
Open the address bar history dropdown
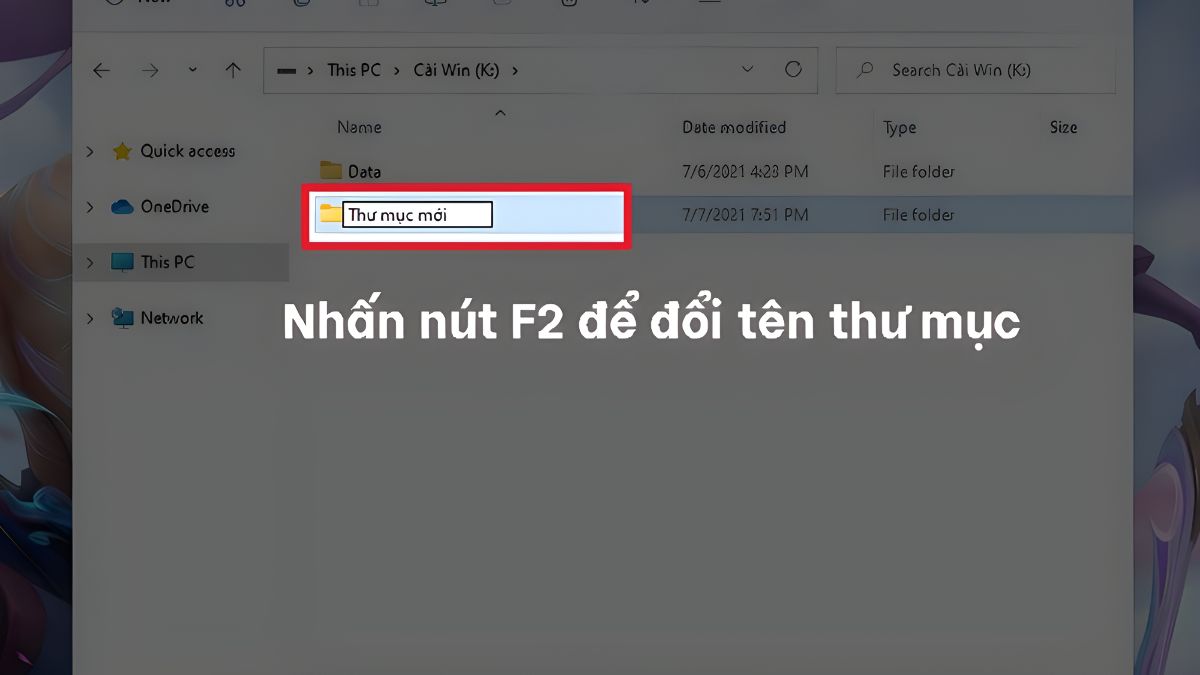747,70
